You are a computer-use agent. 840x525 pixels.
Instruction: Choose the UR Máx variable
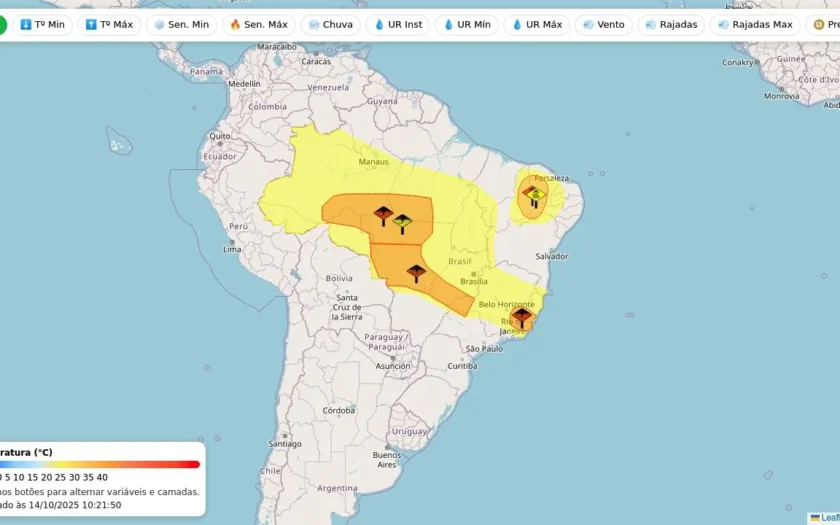(x=537, y=25)
